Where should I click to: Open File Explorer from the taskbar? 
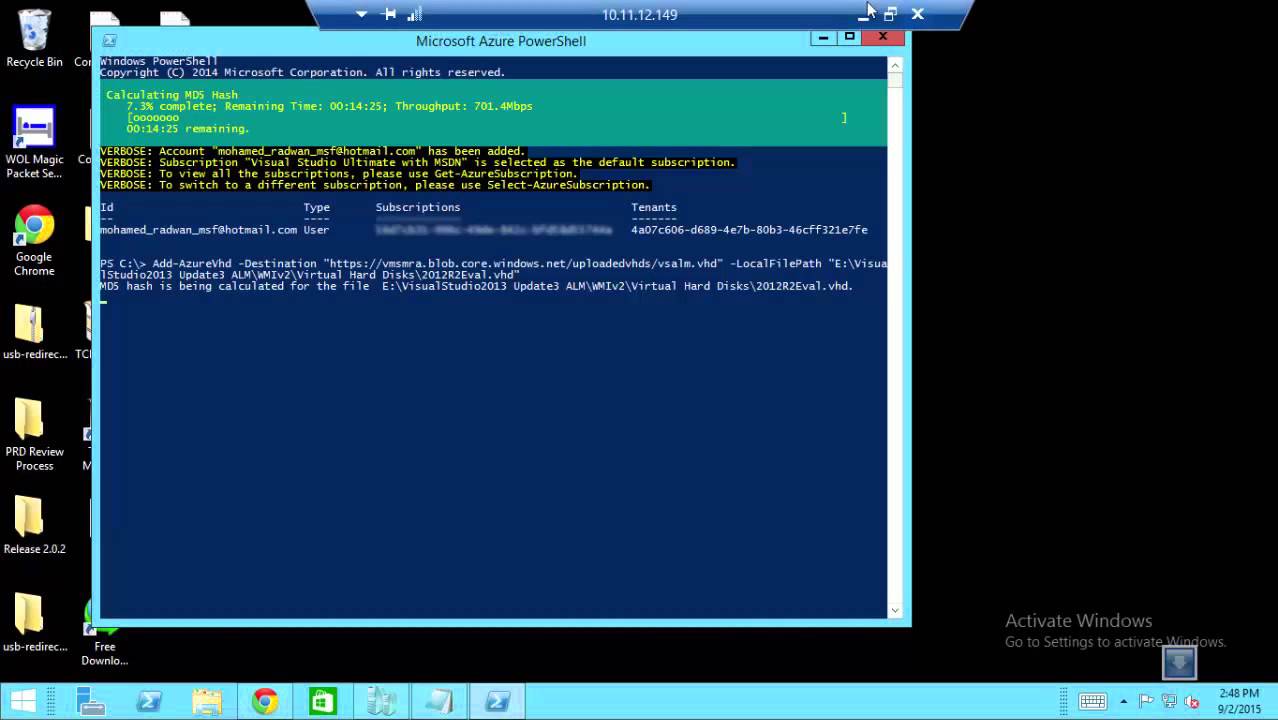pyautogui.click(x=207, y=701)
